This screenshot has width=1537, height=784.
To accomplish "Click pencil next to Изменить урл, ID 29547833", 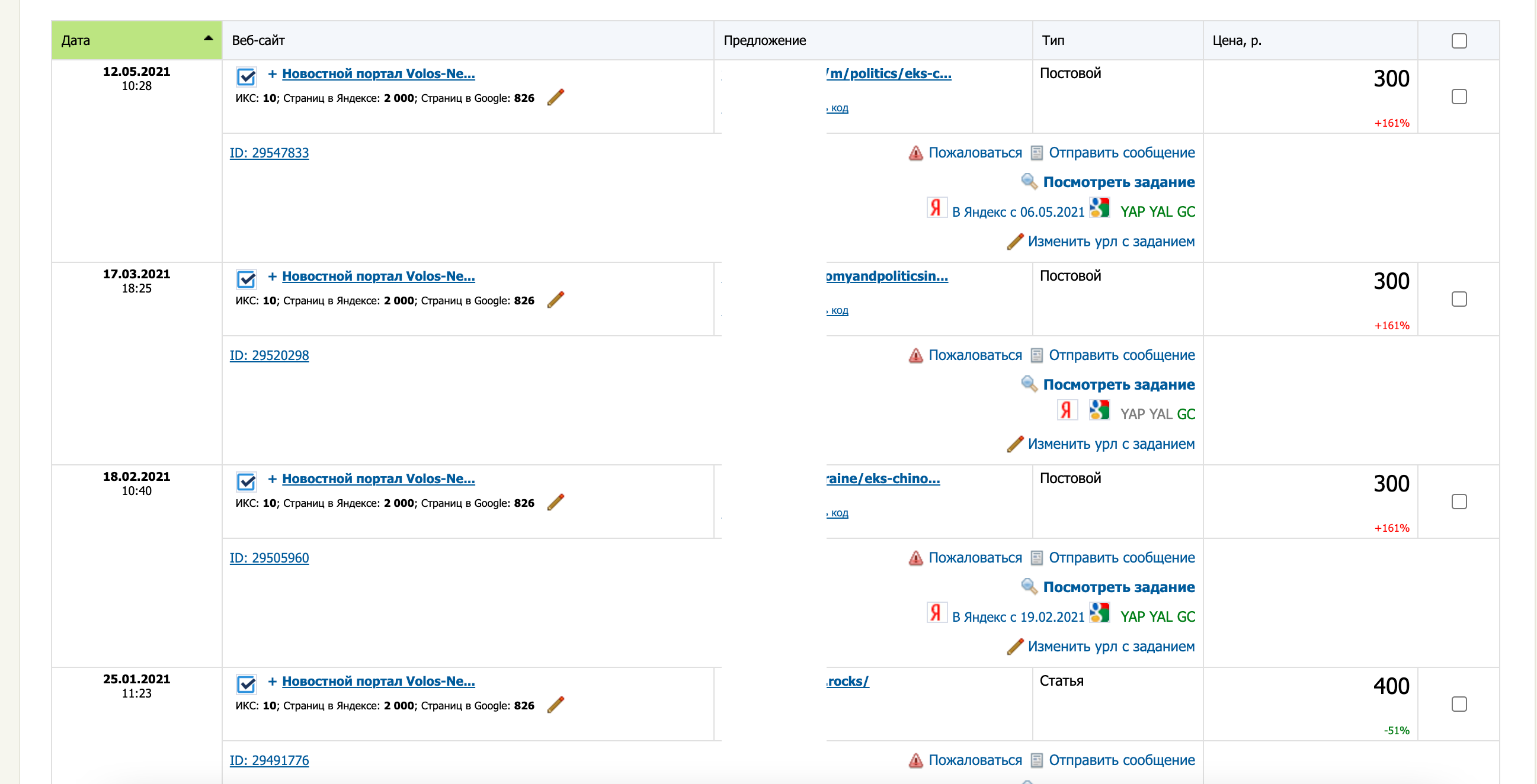I will 1015,242.
